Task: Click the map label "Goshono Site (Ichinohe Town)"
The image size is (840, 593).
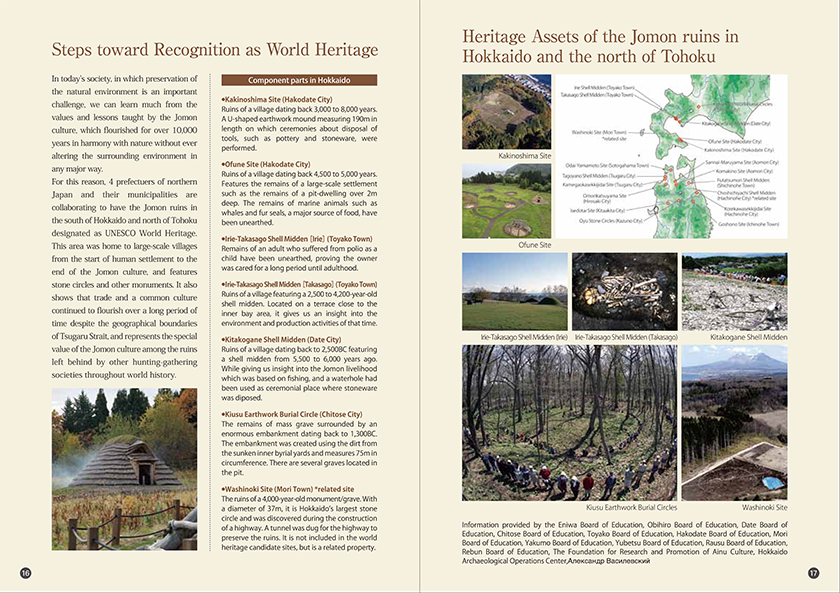Action: (748, 224)
